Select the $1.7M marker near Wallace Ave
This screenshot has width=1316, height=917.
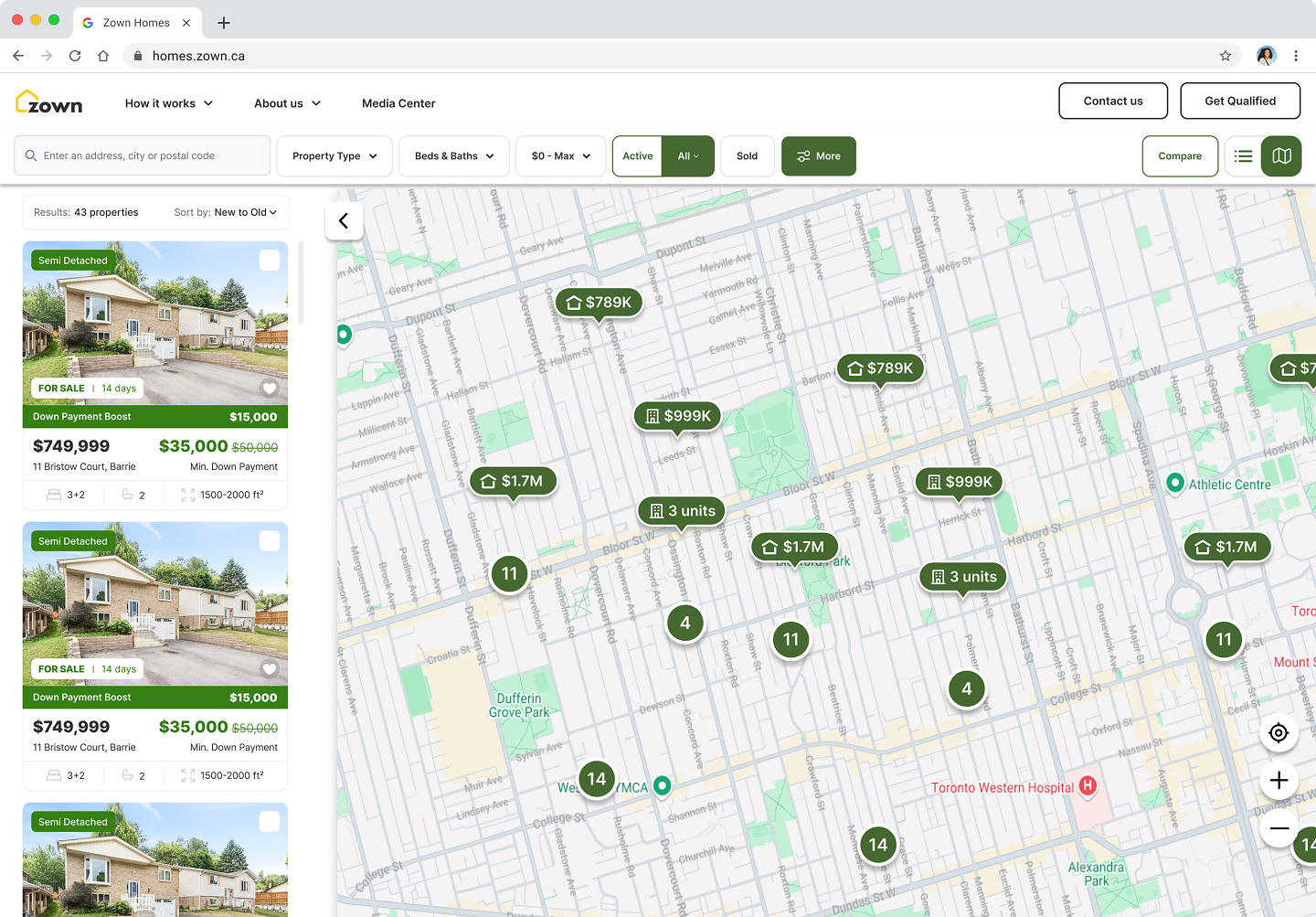tap(513, 482)
